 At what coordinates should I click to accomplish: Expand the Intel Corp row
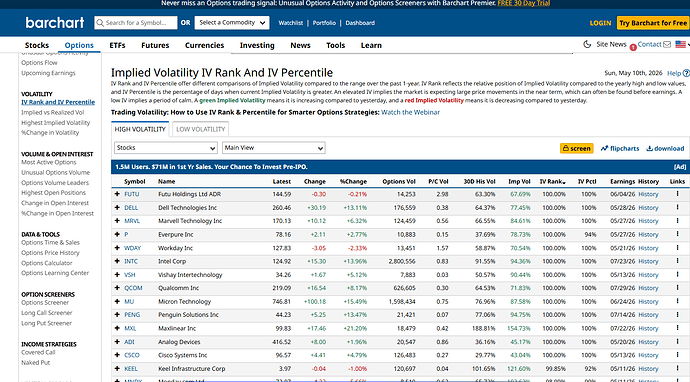point(117,261)
